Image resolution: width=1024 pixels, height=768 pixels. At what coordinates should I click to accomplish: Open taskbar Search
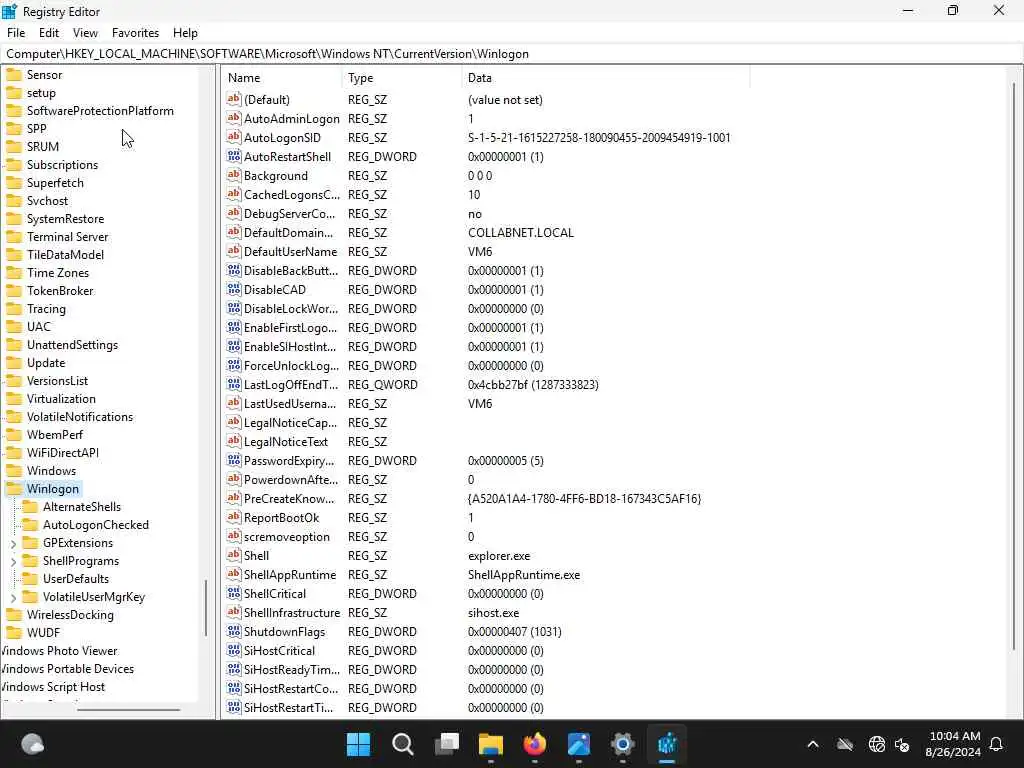pos(402,744)
